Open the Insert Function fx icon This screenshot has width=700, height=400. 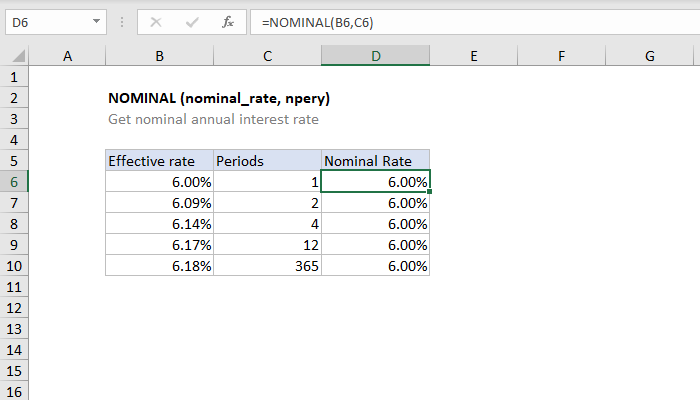coord(228,22)
